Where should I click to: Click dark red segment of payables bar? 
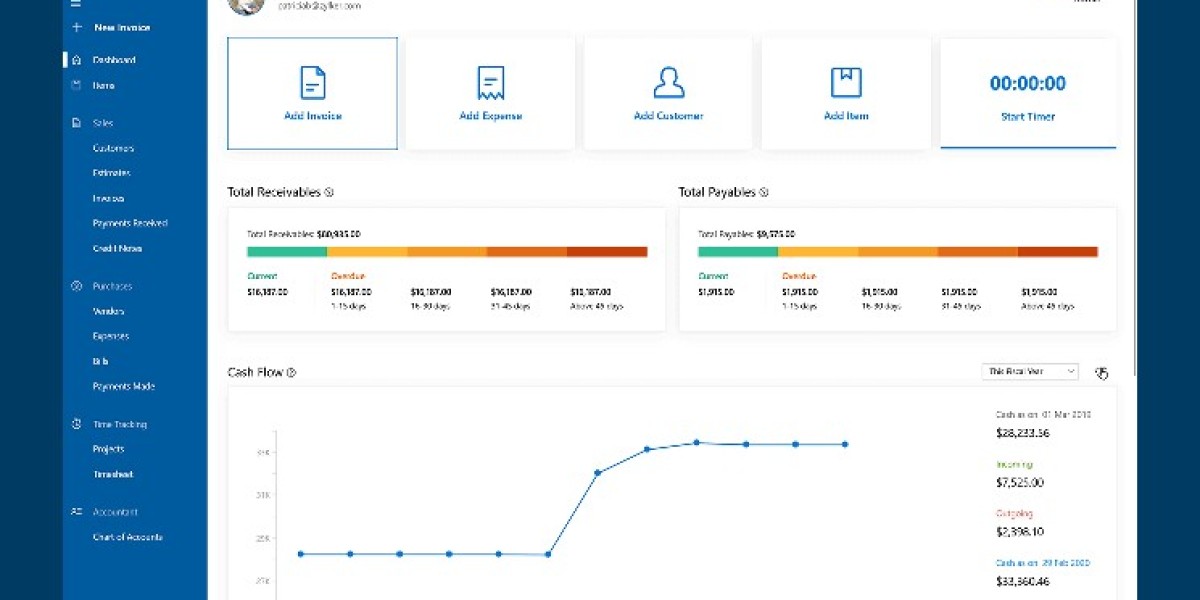1058,251
